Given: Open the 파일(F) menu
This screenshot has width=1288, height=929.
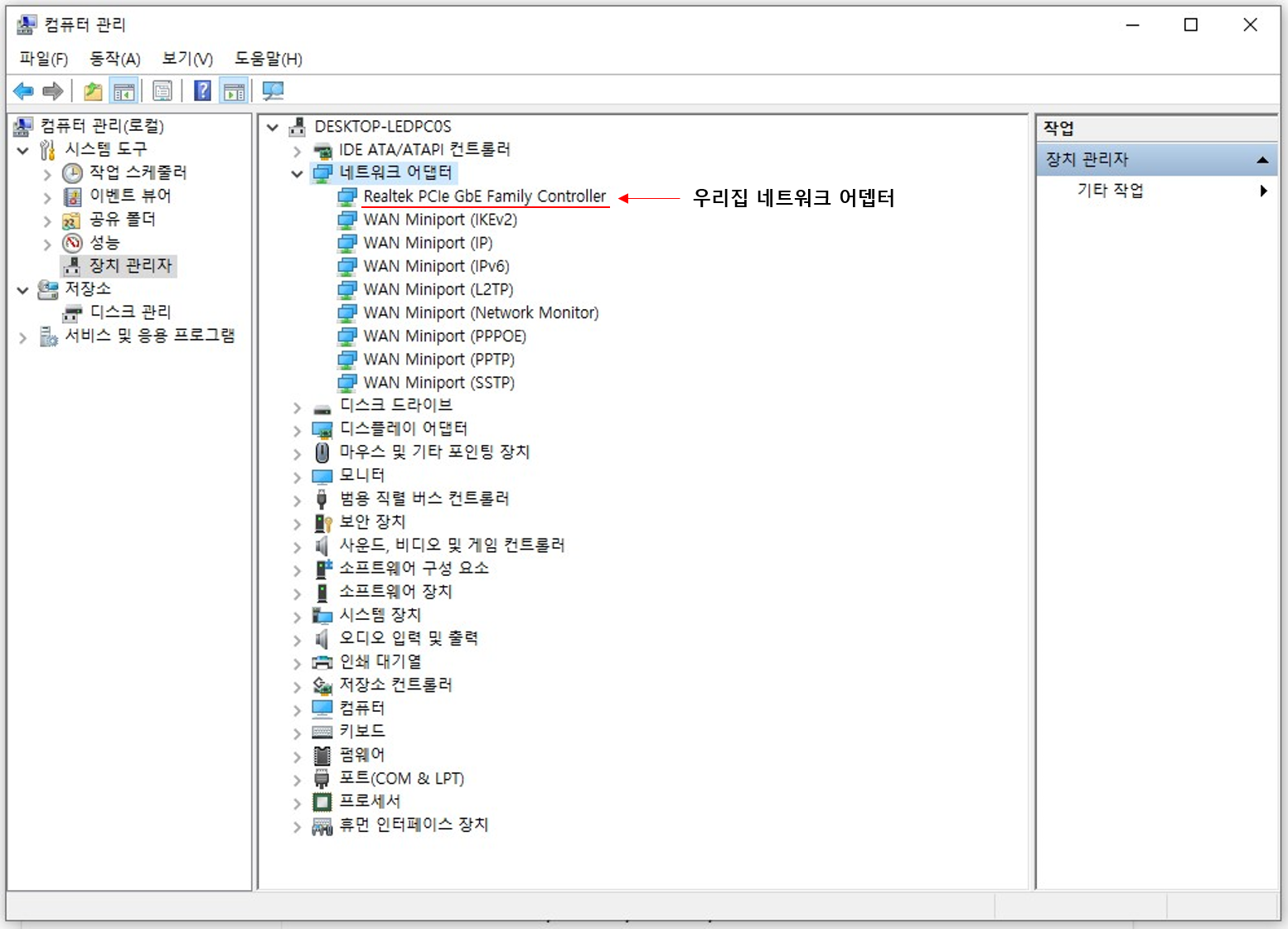Looking at the screenshot, I should [x=41, y=59].
